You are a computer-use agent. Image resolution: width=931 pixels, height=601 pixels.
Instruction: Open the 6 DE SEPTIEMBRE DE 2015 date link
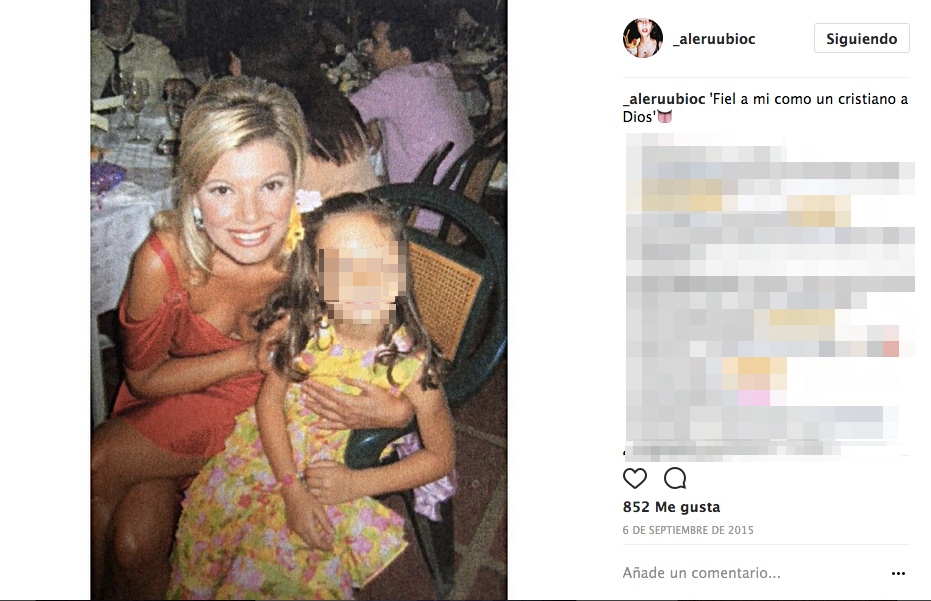[688, 530]
